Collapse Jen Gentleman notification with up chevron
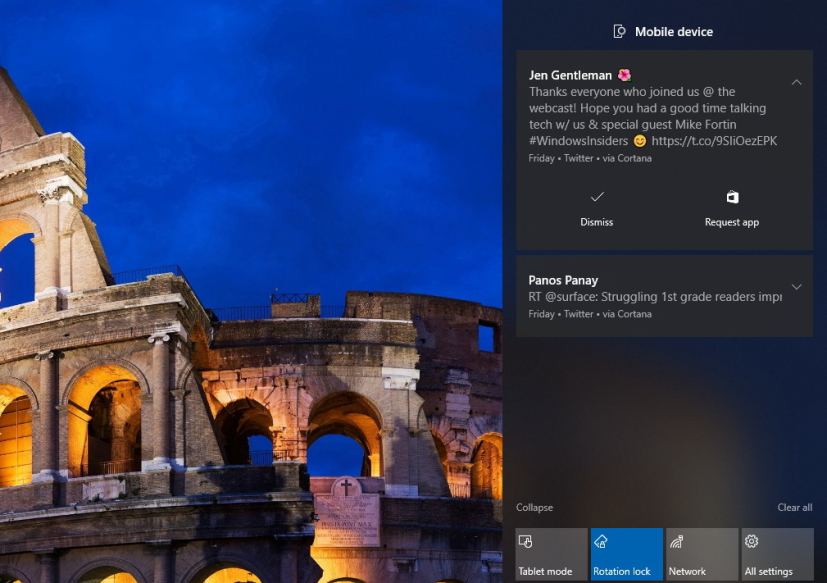 coord(796,82)
